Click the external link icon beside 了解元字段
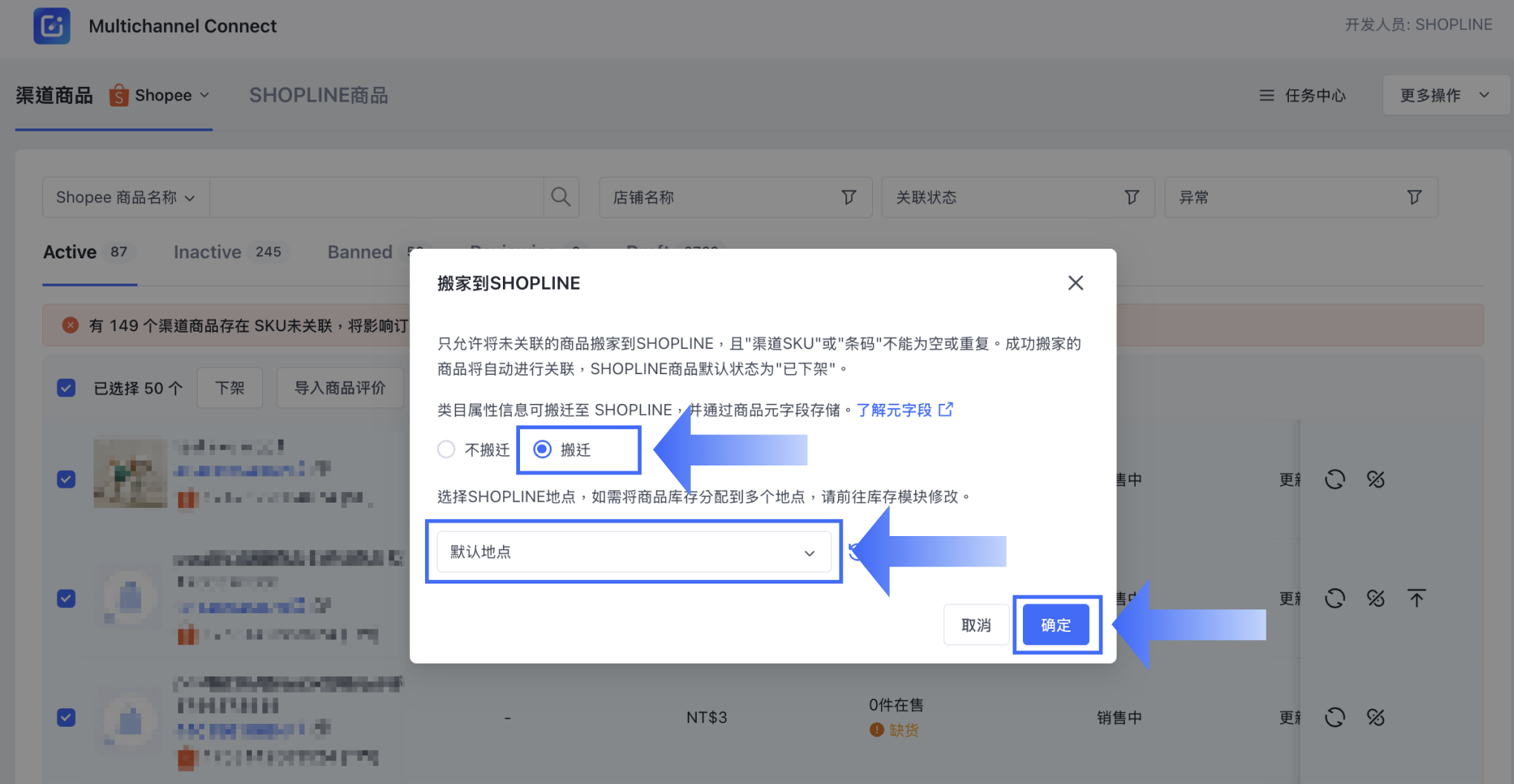Image resolution: width=1514 pixels, height=784 pixels. (946, 410)
